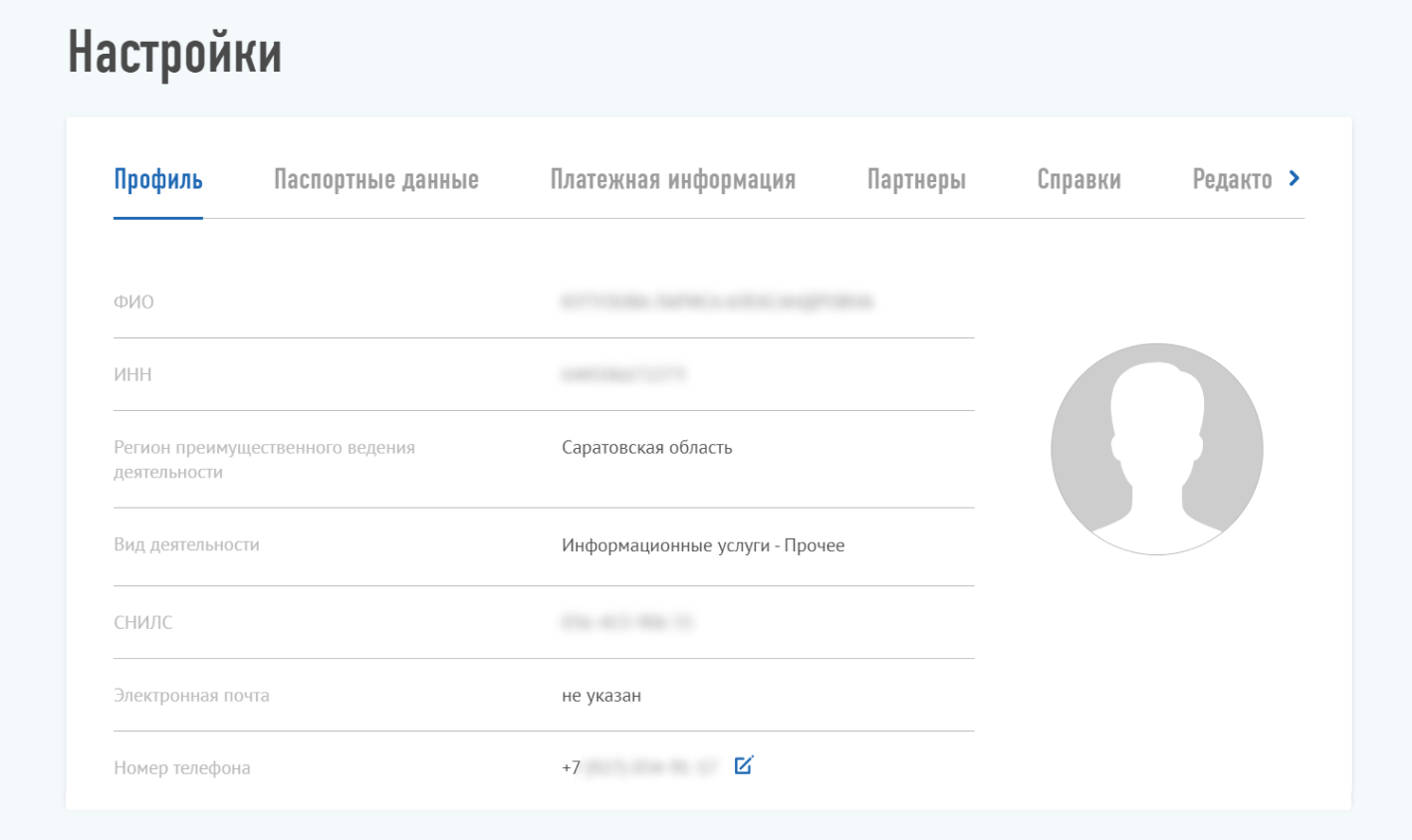
Task: Click the profile avatar placeholder image
Action: pyautogui.click(x=1156, y=449)
